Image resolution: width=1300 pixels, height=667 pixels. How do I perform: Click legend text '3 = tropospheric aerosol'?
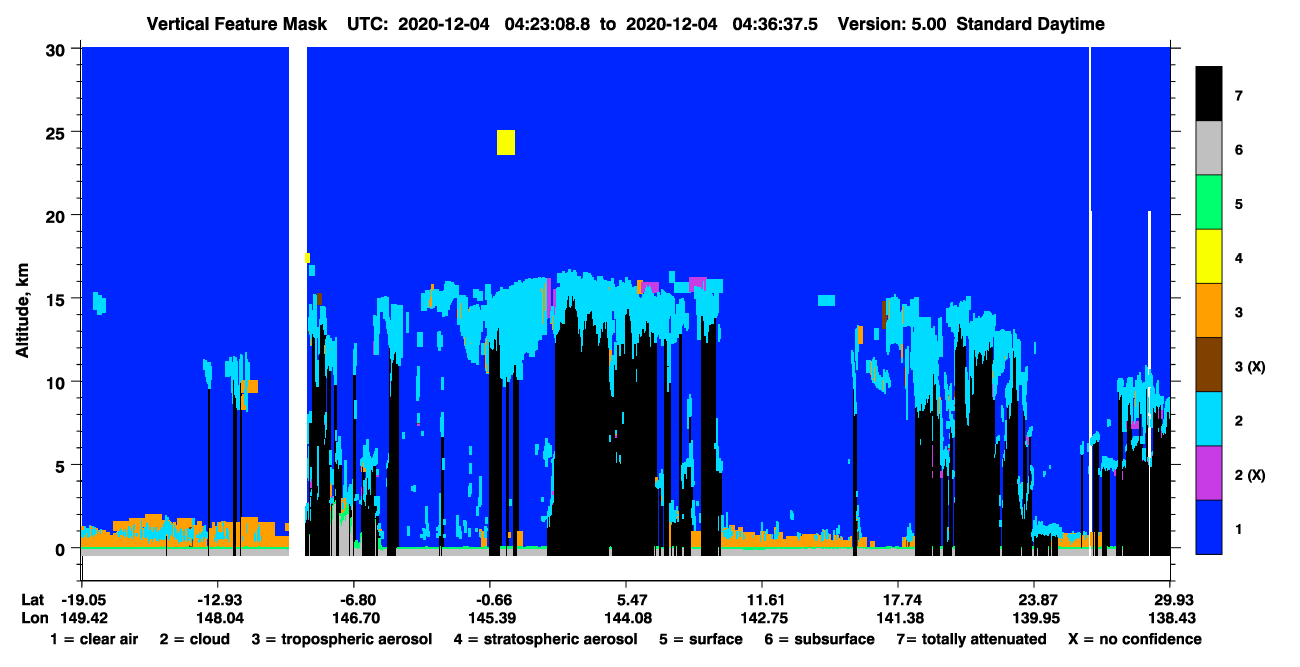(x=342, y=639)
